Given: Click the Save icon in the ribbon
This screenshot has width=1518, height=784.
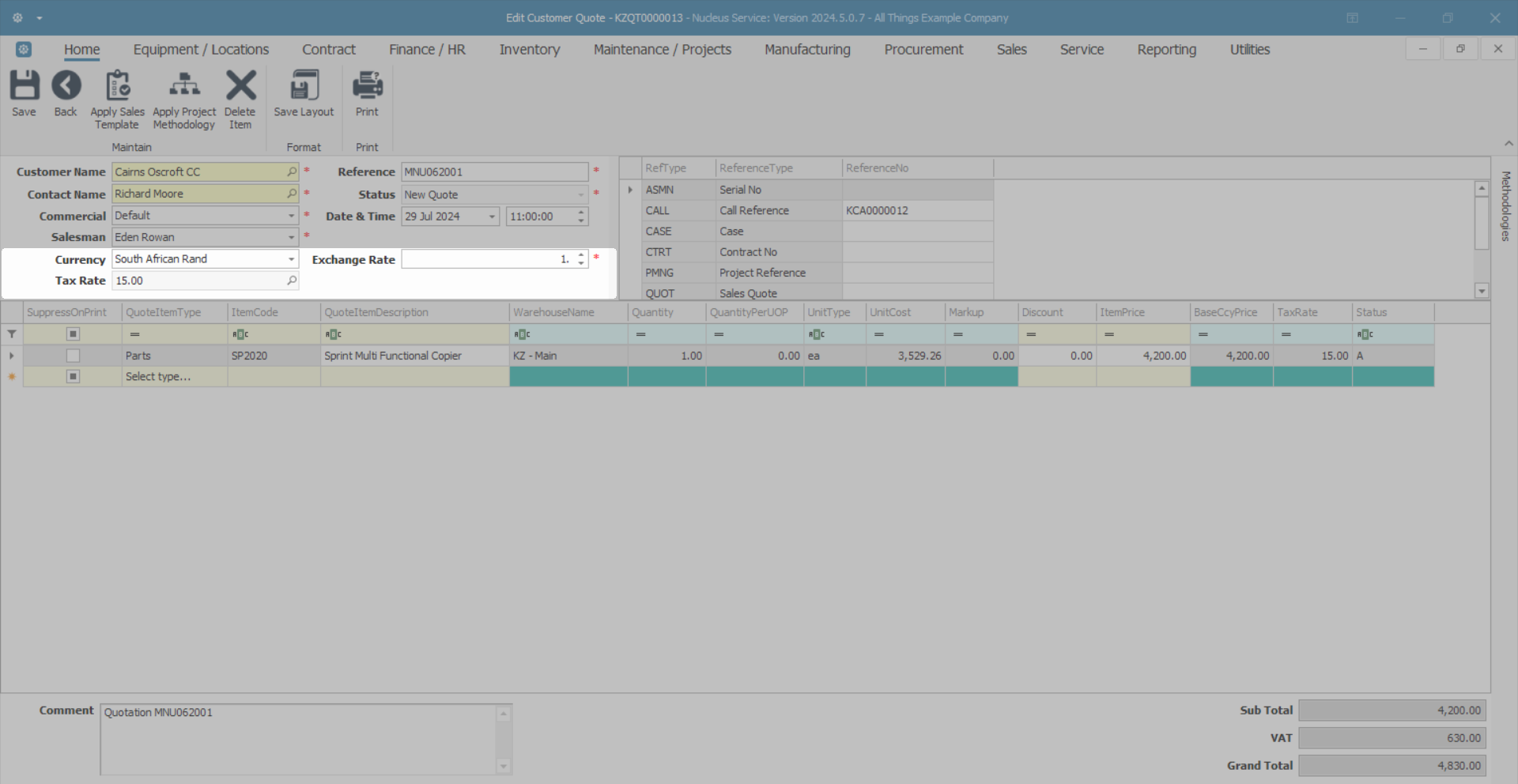Looking at the screenshot, I should click(x=24, y=85).
